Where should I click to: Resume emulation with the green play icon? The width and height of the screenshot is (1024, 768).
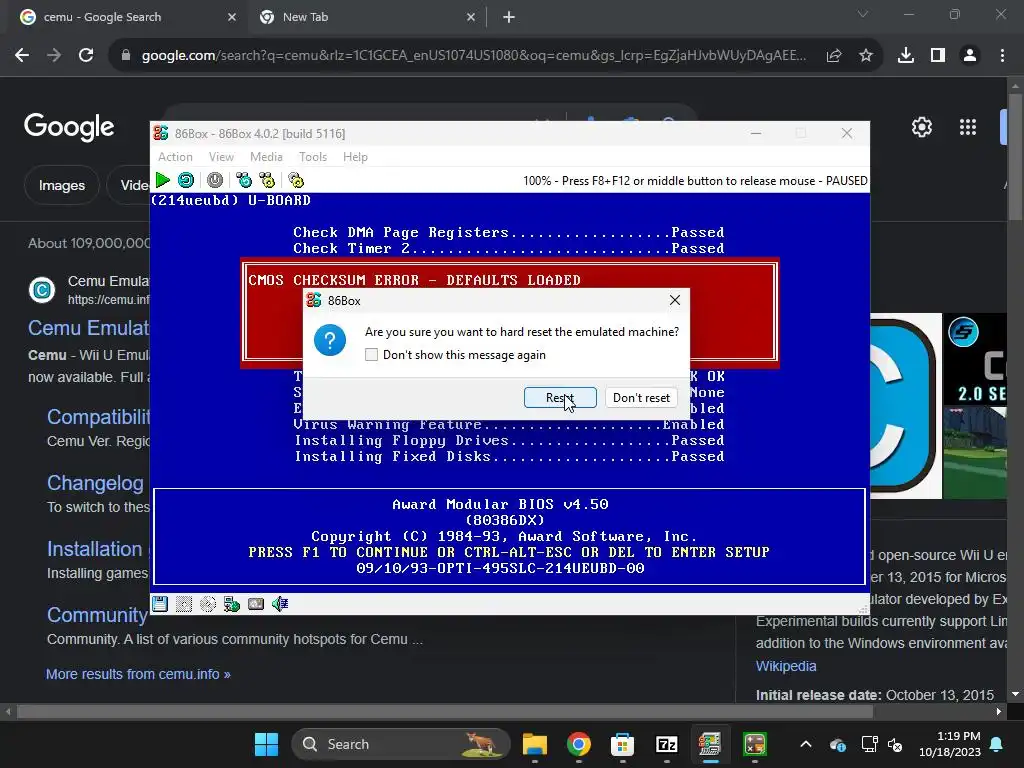[163, 180]
